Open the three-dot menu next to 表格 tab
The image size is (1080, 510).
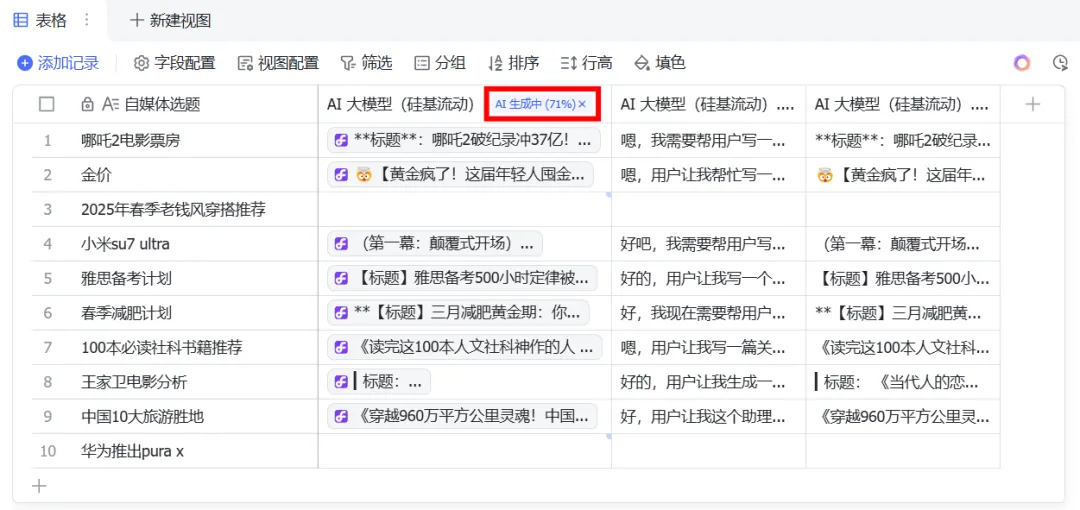tap(86, 20)
